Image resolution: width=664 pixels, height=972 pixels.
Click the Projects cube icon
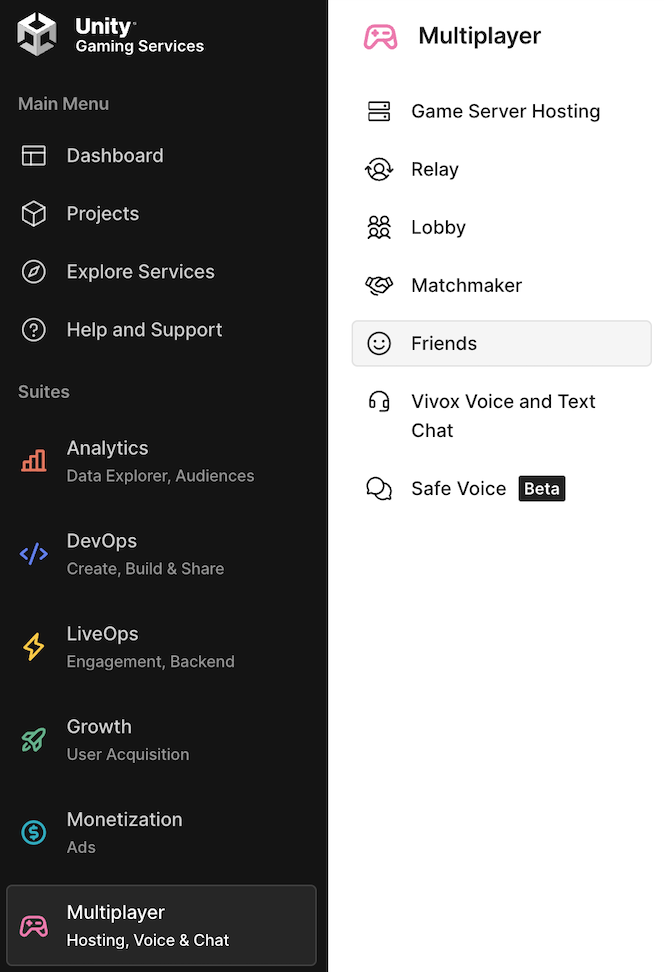click(34, 214)
